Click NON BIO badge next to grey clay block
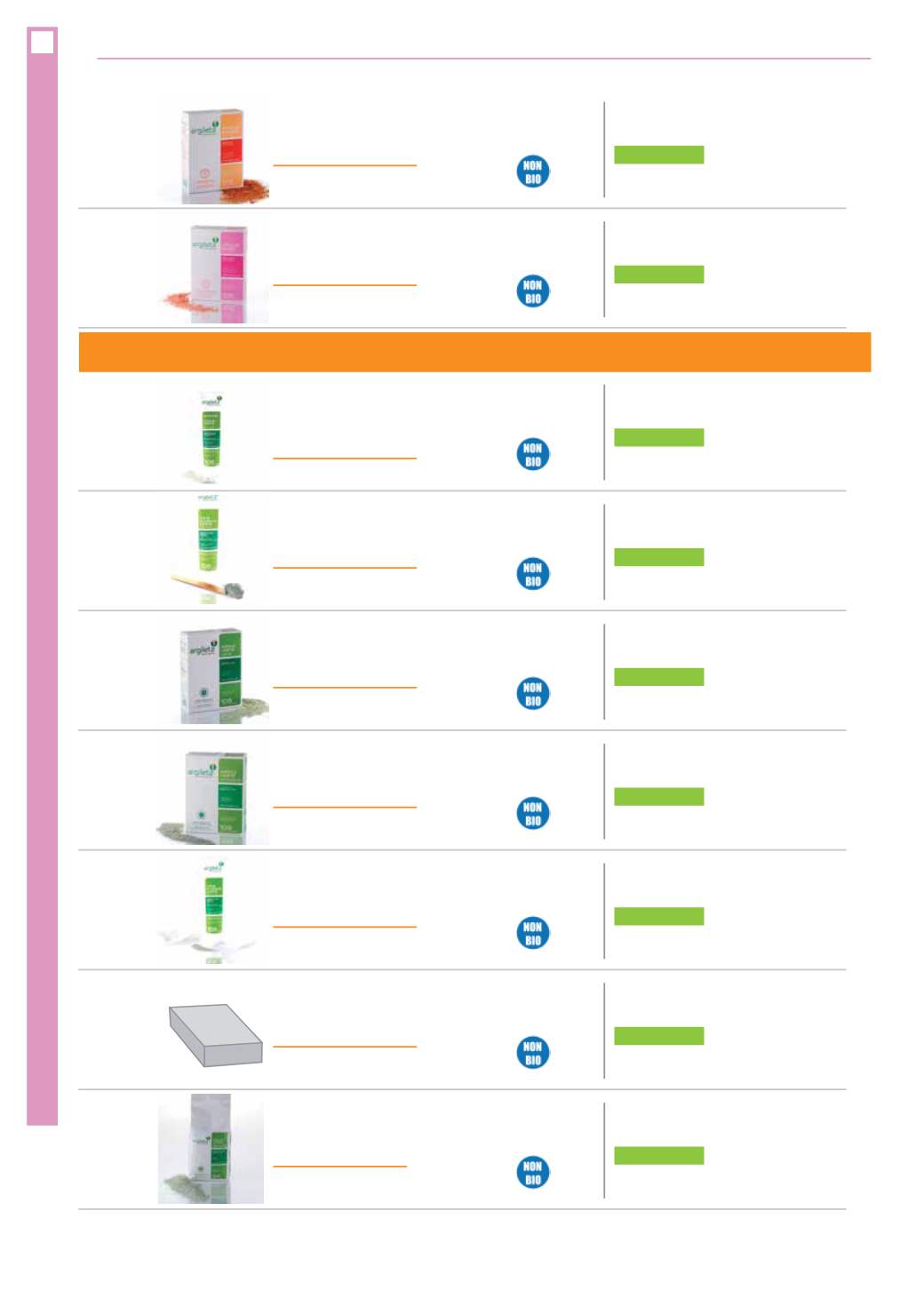 533,1053
